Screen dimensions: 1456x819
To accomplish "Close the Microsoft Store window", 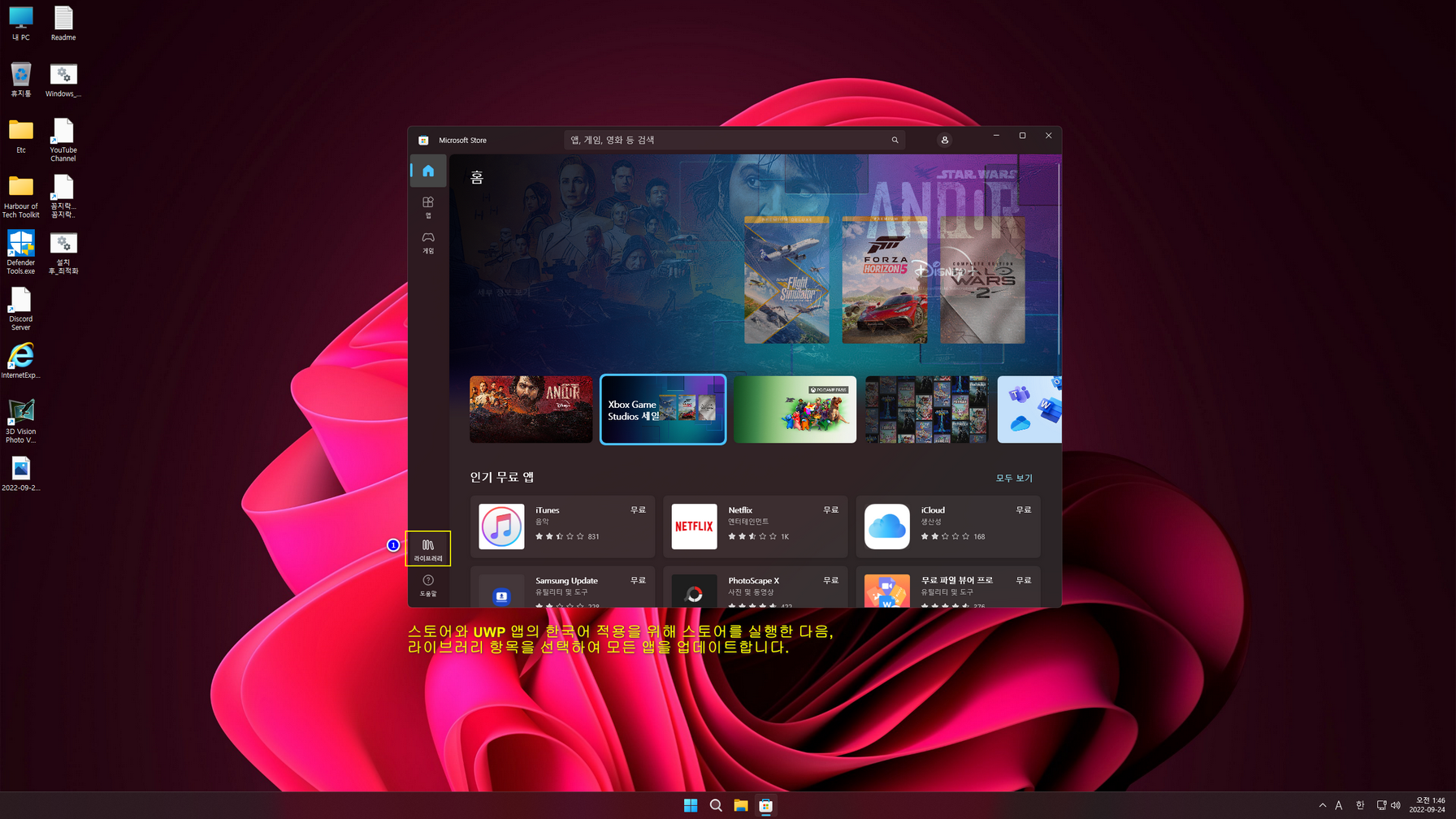I will (x=1048, y=136).
